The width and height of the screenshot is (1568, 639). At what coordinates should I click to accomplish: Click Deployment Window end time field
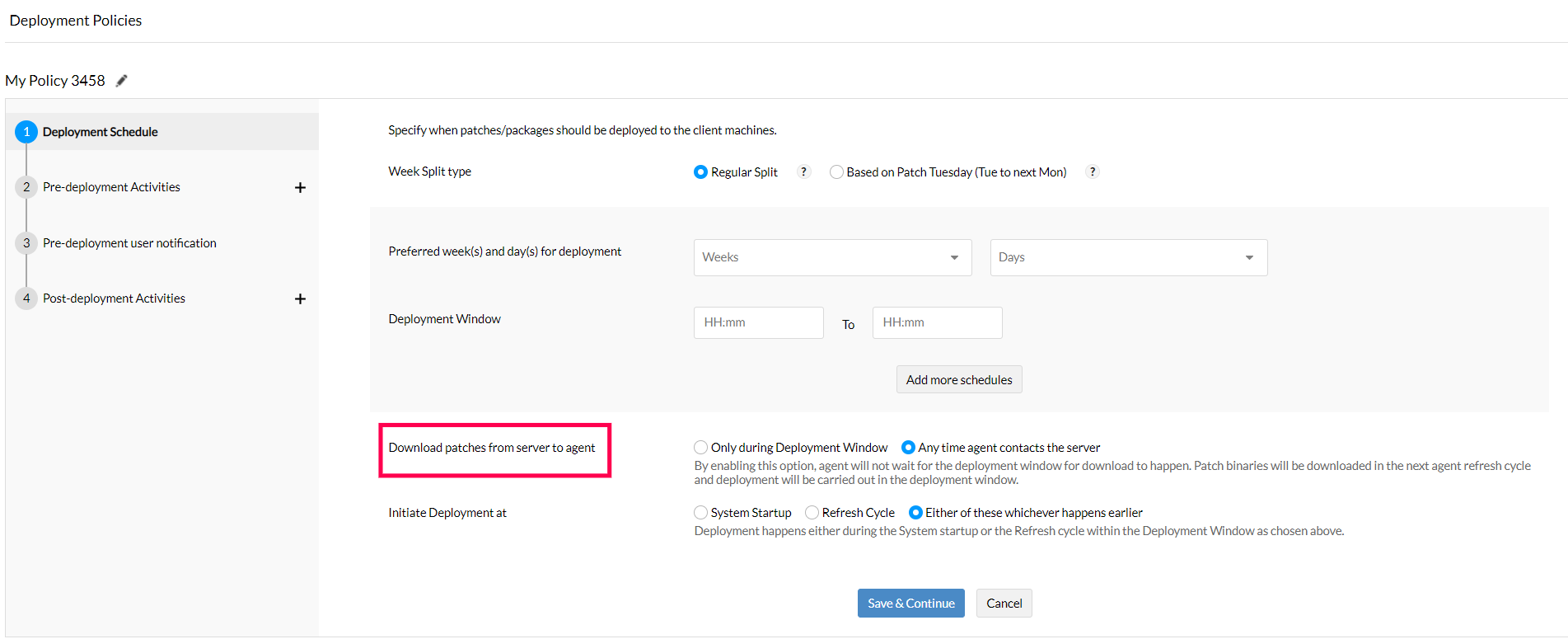coord(937,322)
